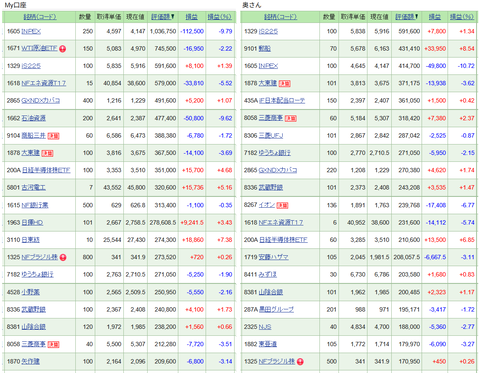
Task: Select the -17,408 loss value for イオン
Action: tap(436, 205)
